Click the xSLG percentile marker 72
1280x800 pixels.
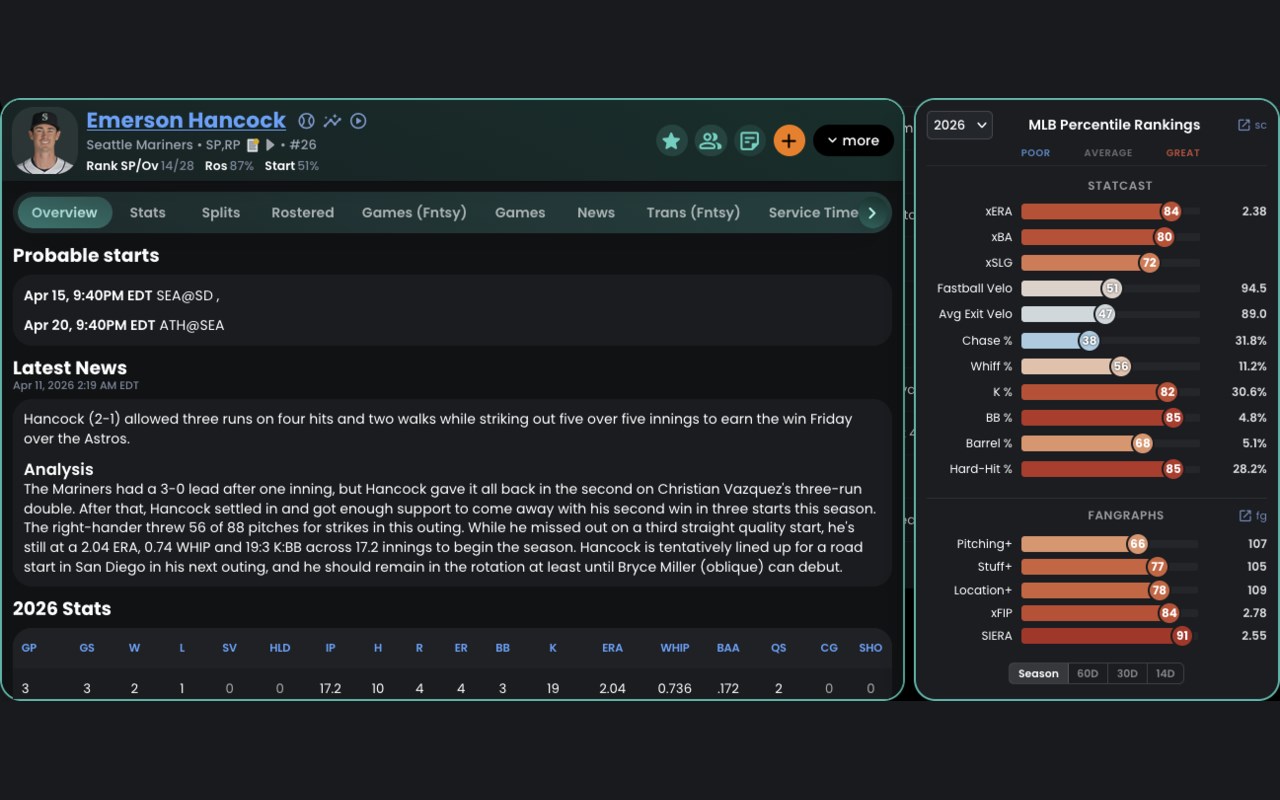[1149, 263]
